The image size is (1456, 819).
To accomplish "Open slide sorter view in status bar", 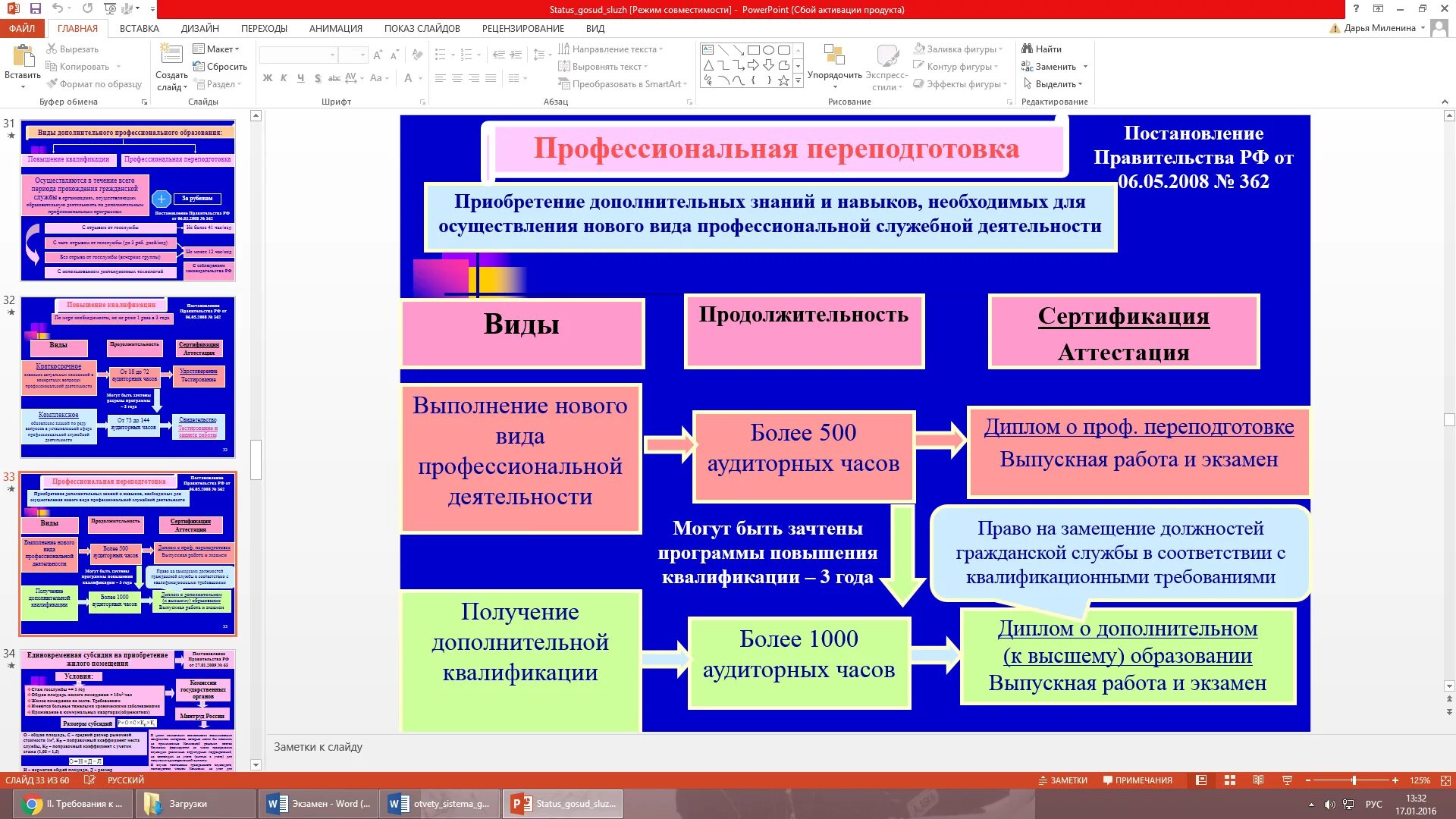I will coord(1230,780).
